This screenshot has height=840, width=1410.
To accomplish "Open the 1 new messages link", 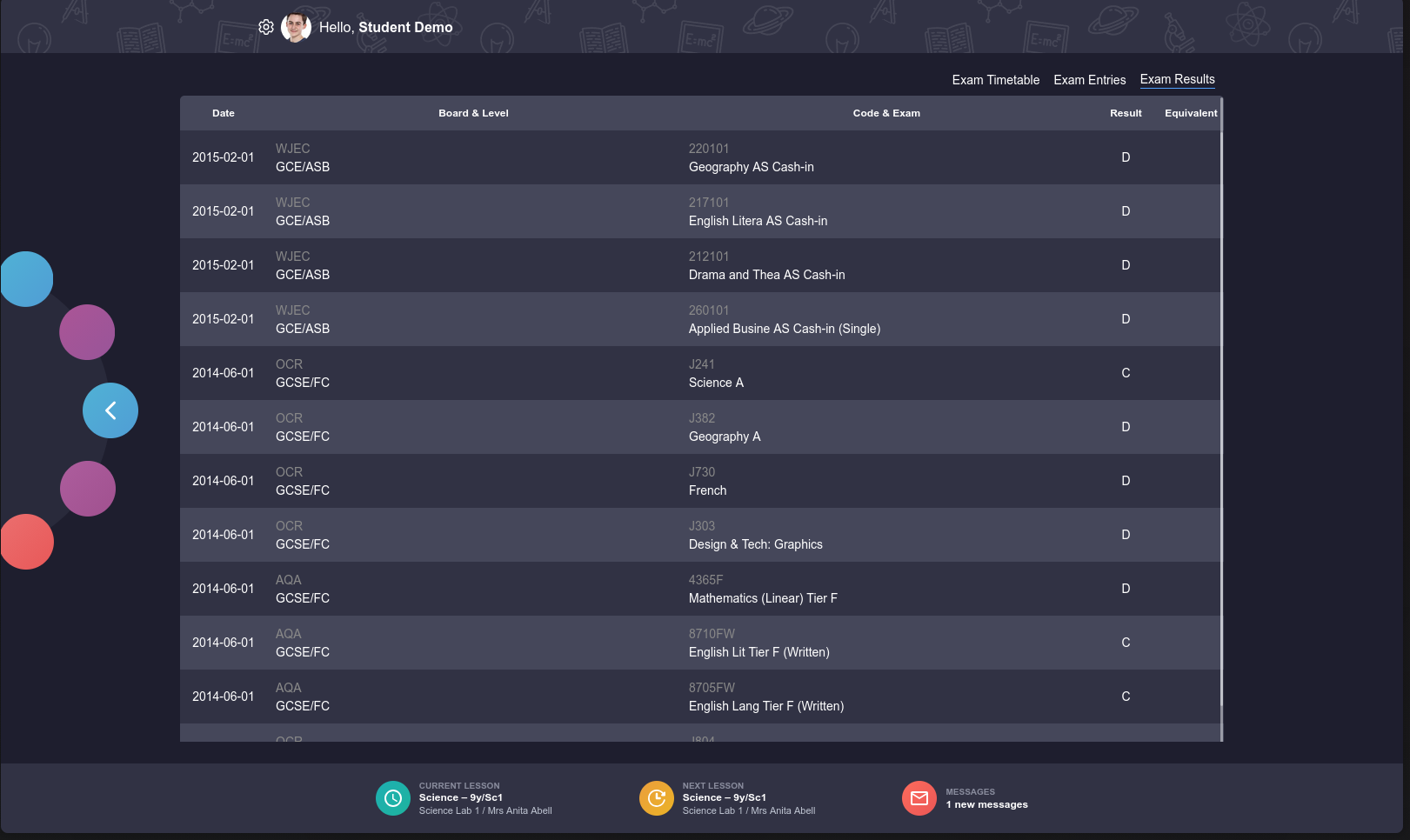I will click(x=987, y=804).
